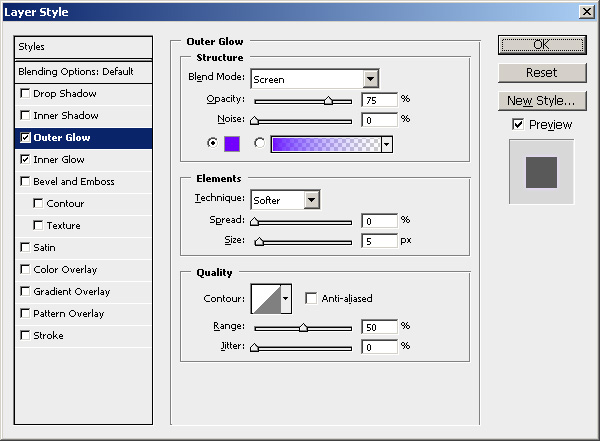Click the OK button
The height and width of the screenshot is (441, 600).
(542, 45)
